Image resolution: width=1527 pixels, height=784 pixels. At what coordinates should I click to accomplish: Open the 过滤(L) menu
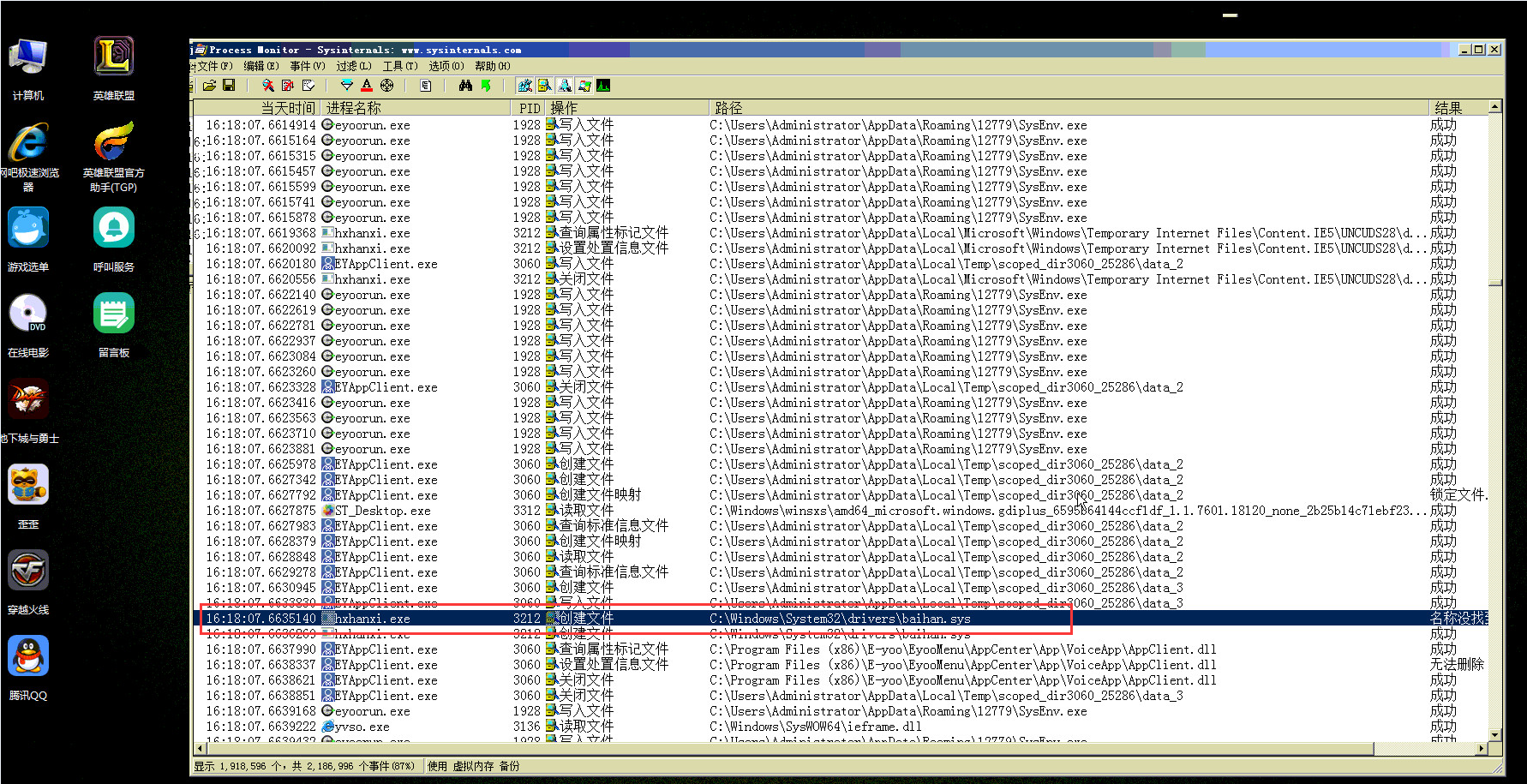[354, 66]
